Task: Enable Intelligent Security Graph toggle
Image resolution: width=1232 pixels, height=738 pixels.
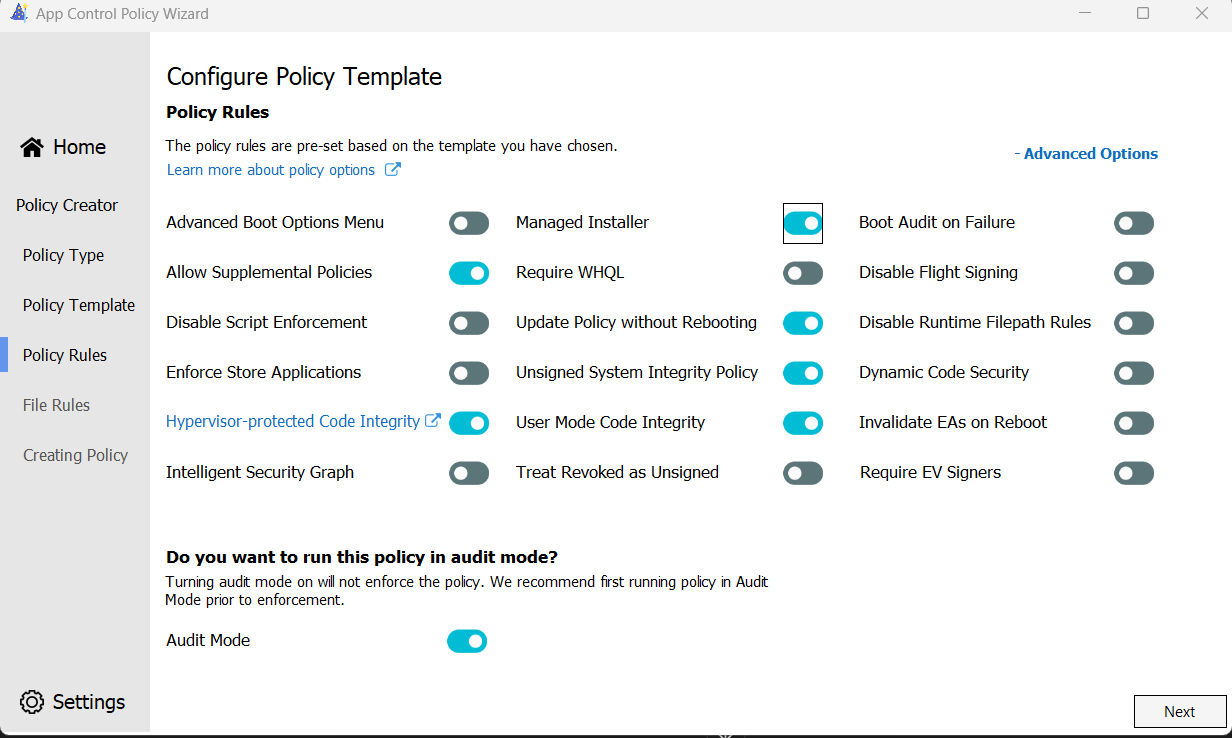Action: point(469,473)
